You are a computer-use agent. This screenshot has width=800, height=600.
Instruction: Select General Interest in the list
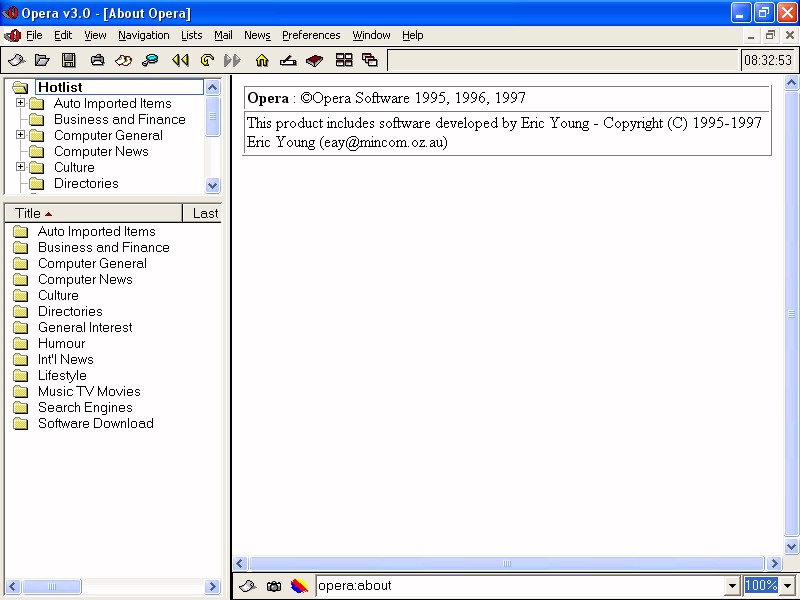(x=85, y=328)
